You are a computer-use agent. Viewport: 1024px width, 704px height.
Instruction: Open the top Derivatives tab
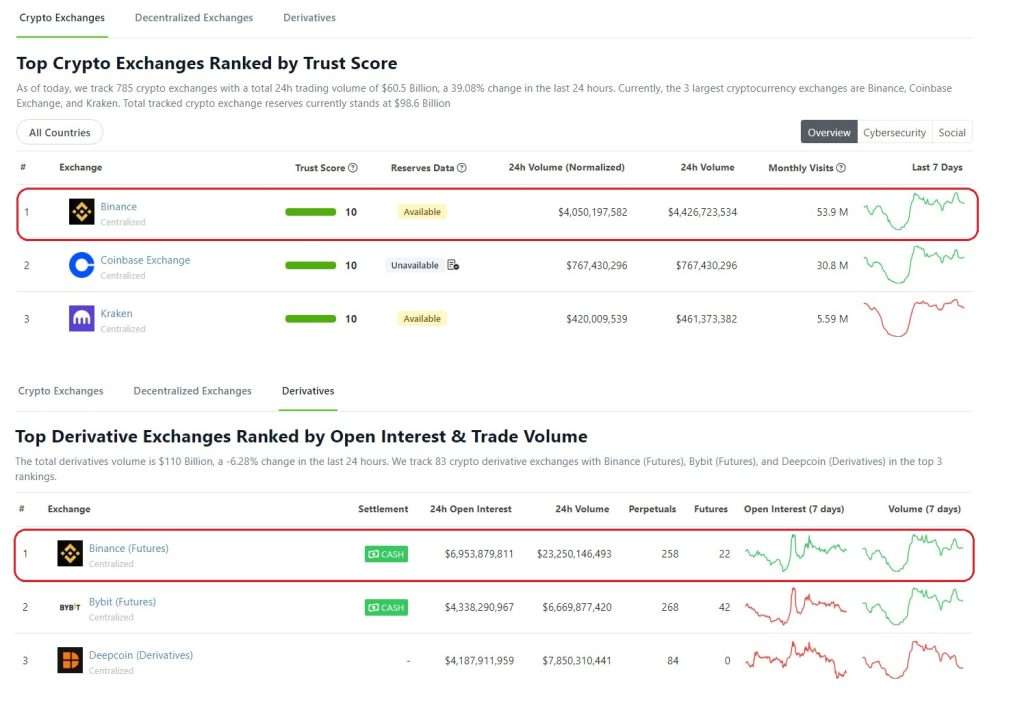pos(310,18)
